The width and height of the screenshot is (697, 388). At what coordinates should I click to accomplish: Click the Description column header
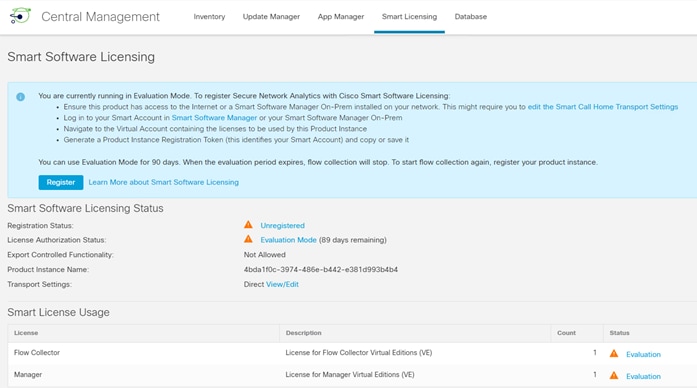click(303, 333)
